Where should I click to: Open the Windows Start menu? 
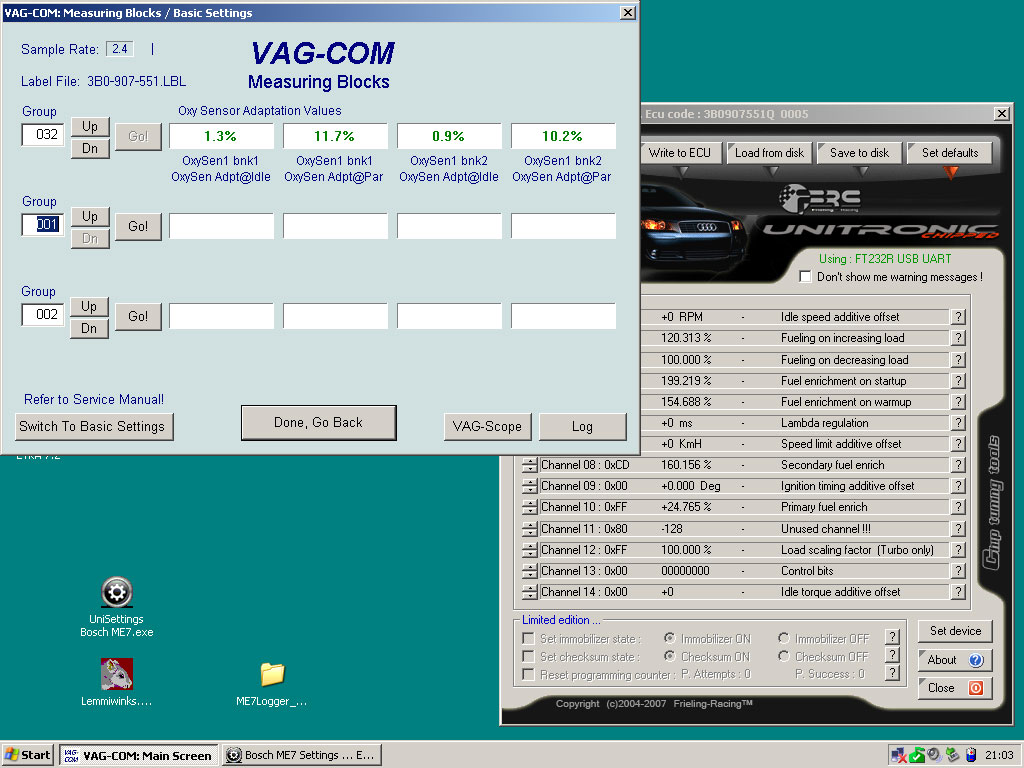[28, 755]
